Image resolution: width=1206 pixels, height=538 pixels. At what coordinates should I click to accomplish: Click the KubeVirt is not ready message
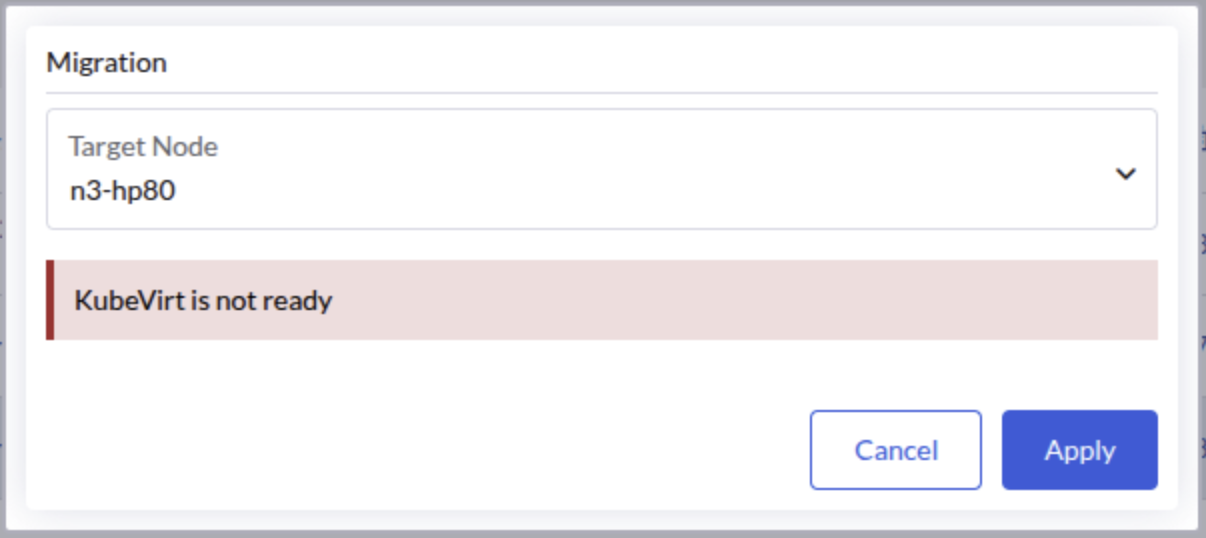203,300
